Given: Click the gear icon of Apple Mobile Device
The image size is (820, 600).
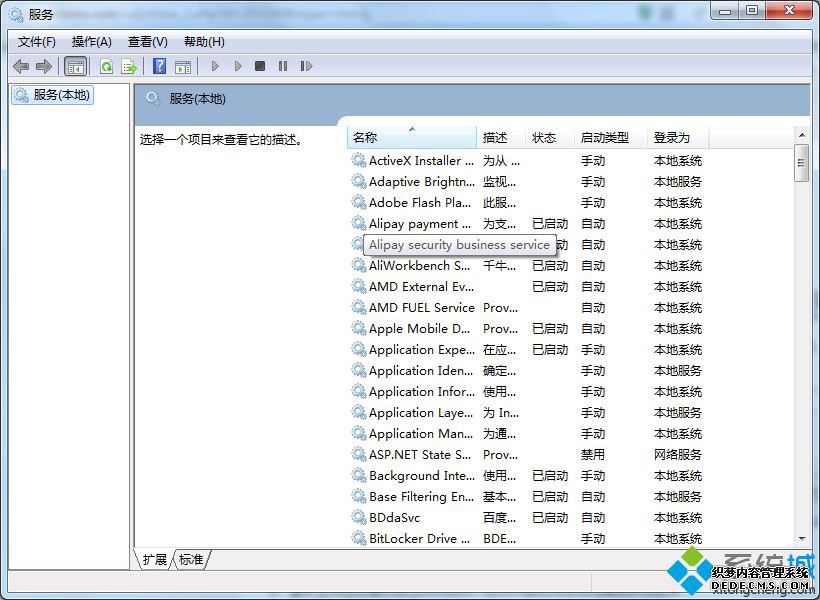Looking at the screenshot, I should [x=358, y=328].
